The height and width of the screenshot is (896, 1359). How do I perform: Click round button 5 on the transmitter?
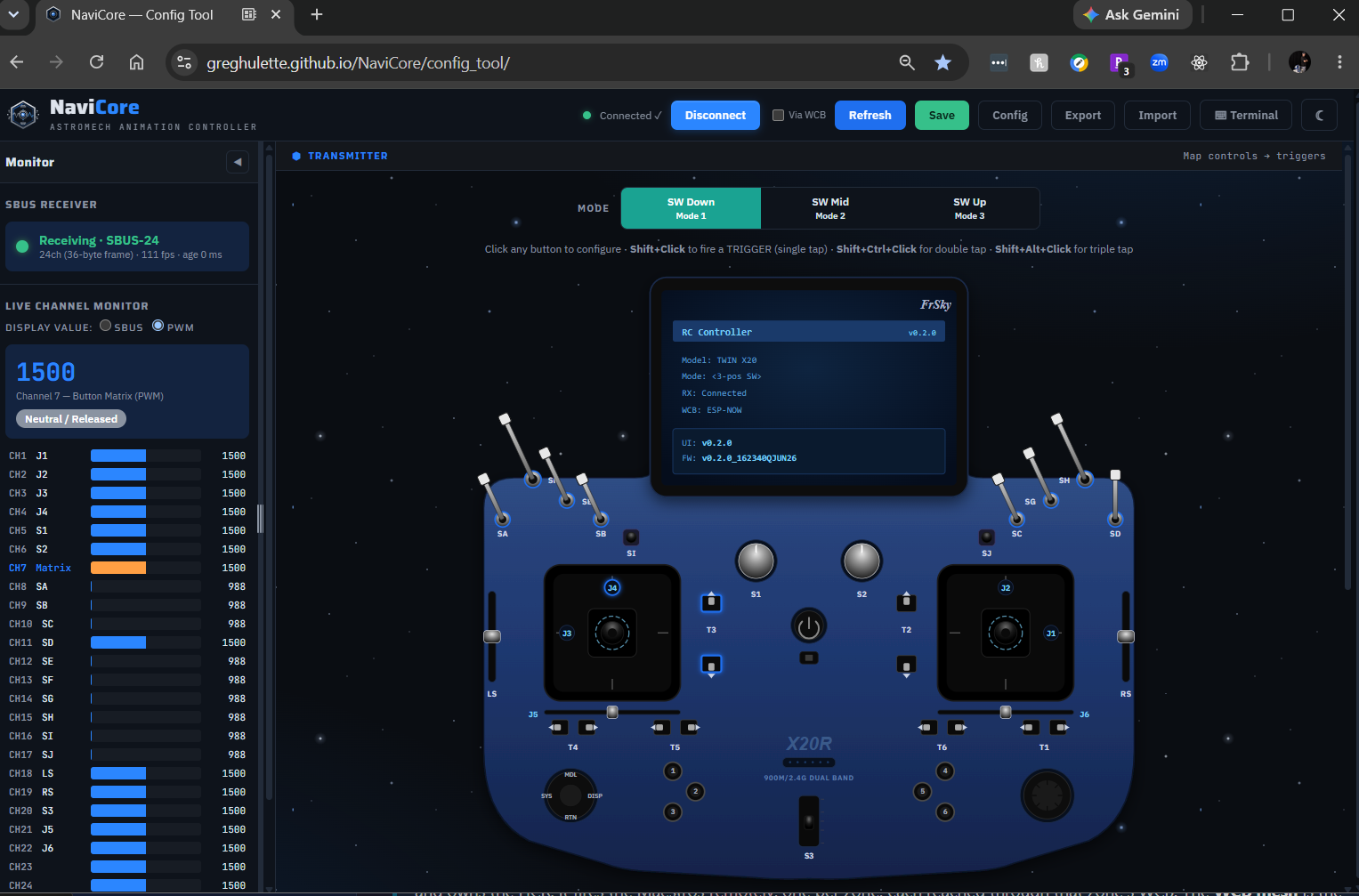(x=923, y=791)
